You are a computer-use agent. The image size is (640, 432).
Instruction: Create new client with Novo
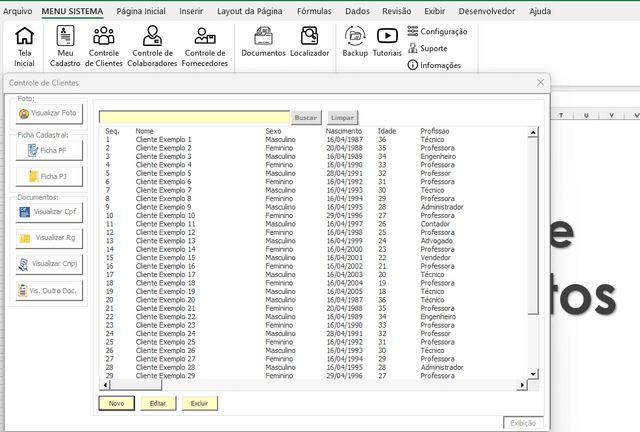pos(116,403)
